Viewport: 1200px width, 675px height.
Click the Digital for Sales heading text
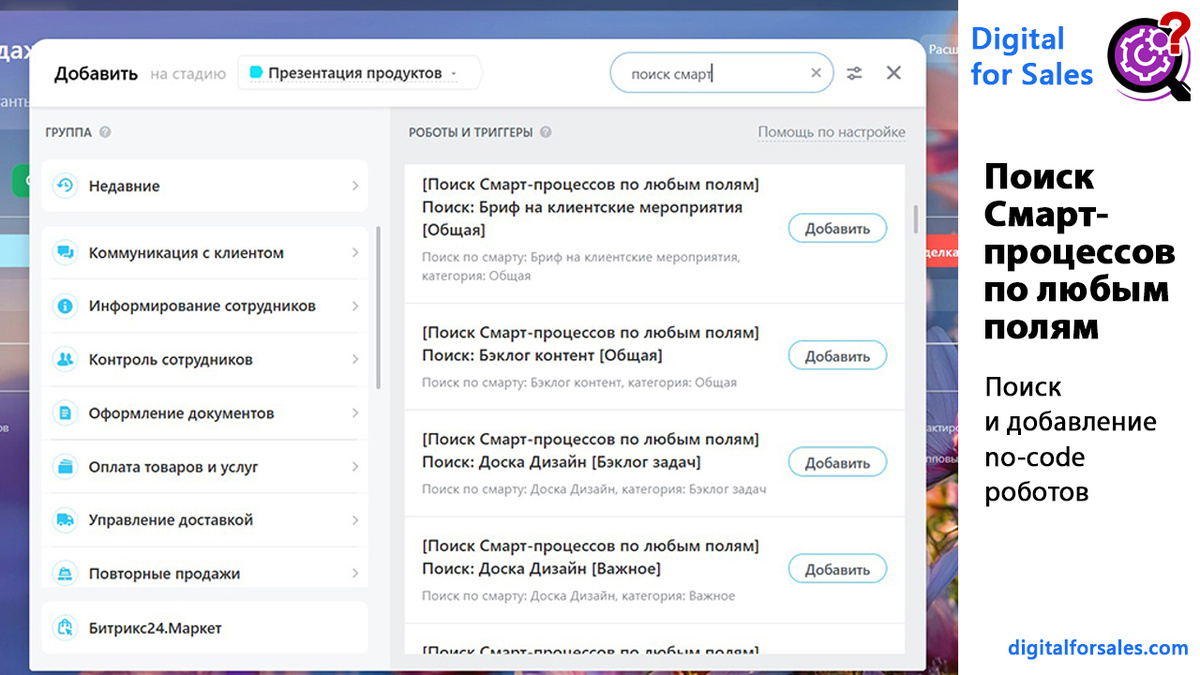pyautogui.click(x=1032, y=56)
